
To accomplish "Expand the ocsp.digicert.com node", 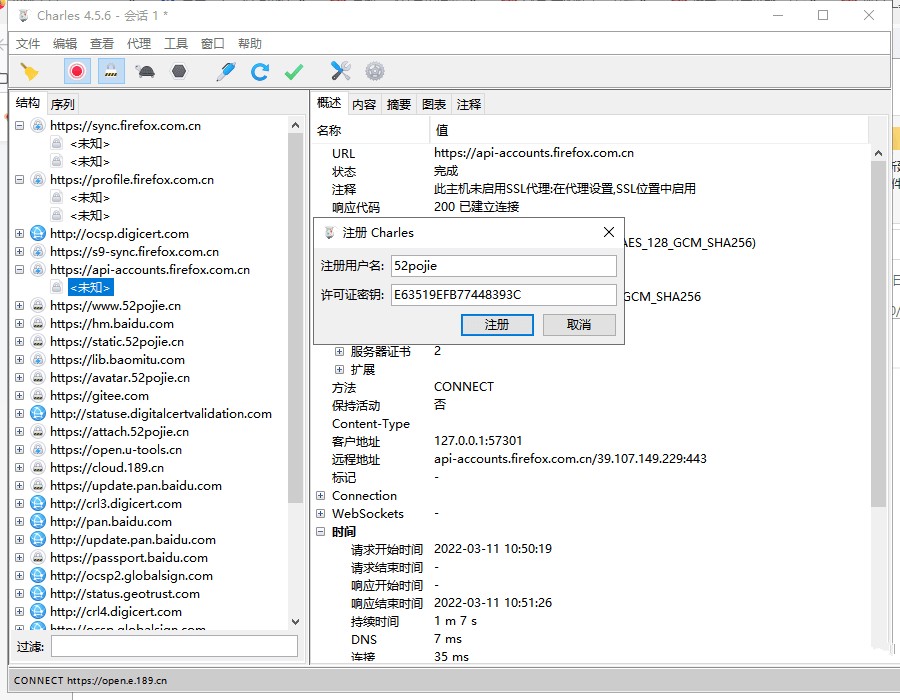I will pyautogui.click(x=20, y=234).
